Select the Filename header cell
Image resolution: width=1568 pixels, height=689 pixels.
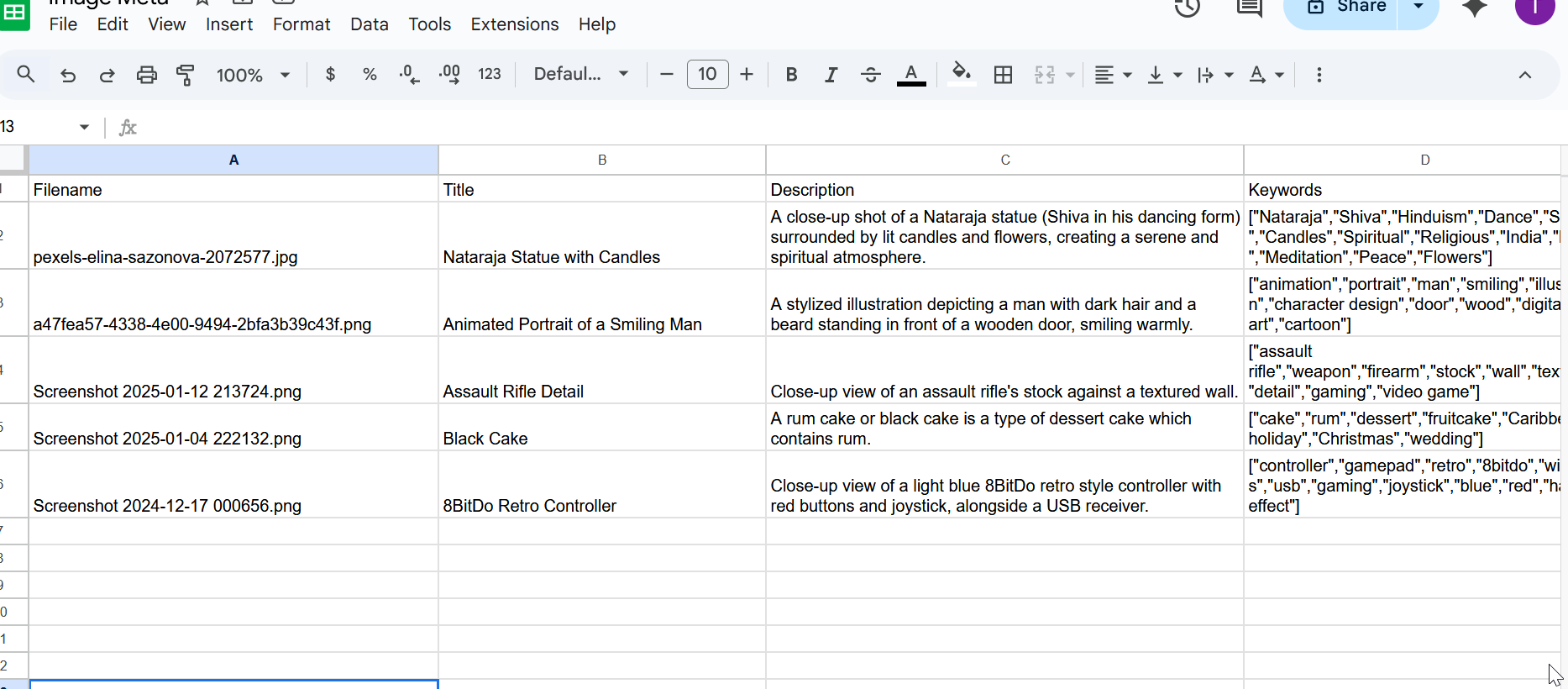click(233, 189)
